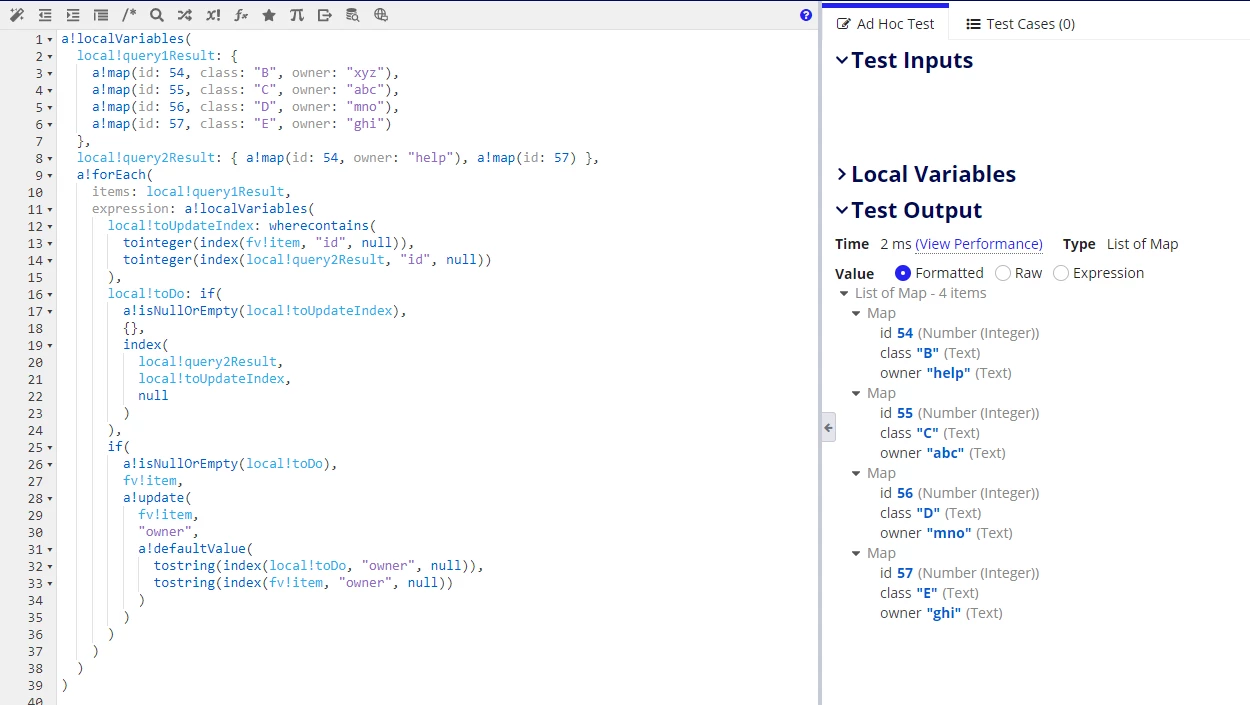Fold code at line 1 a!localVariables
The width and height of the screenshot is (1250, 705).
coord(50,39)
